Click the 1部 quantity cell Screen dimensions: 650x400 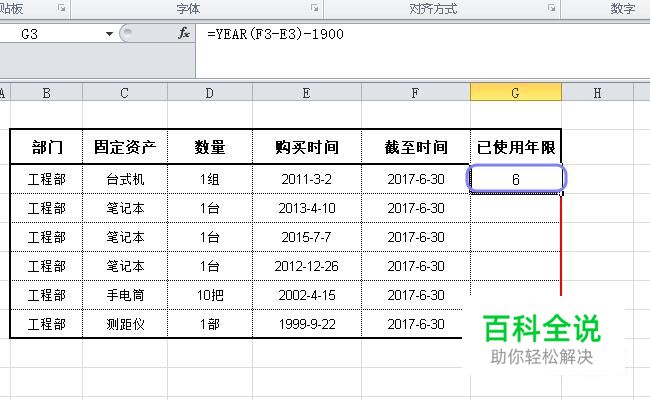(x=210, y=324)
